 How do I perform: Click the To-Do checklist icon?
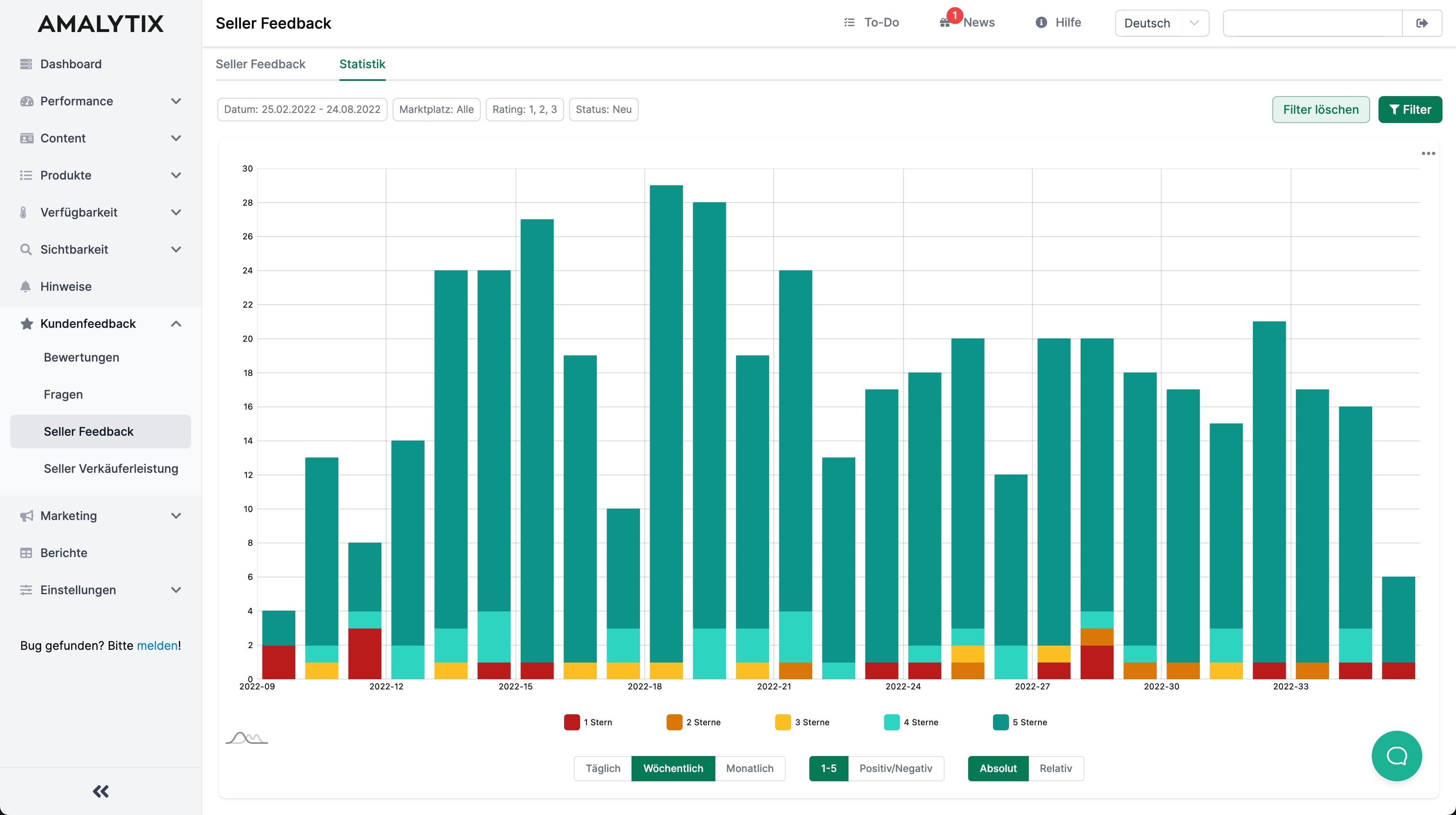point(849,22)
